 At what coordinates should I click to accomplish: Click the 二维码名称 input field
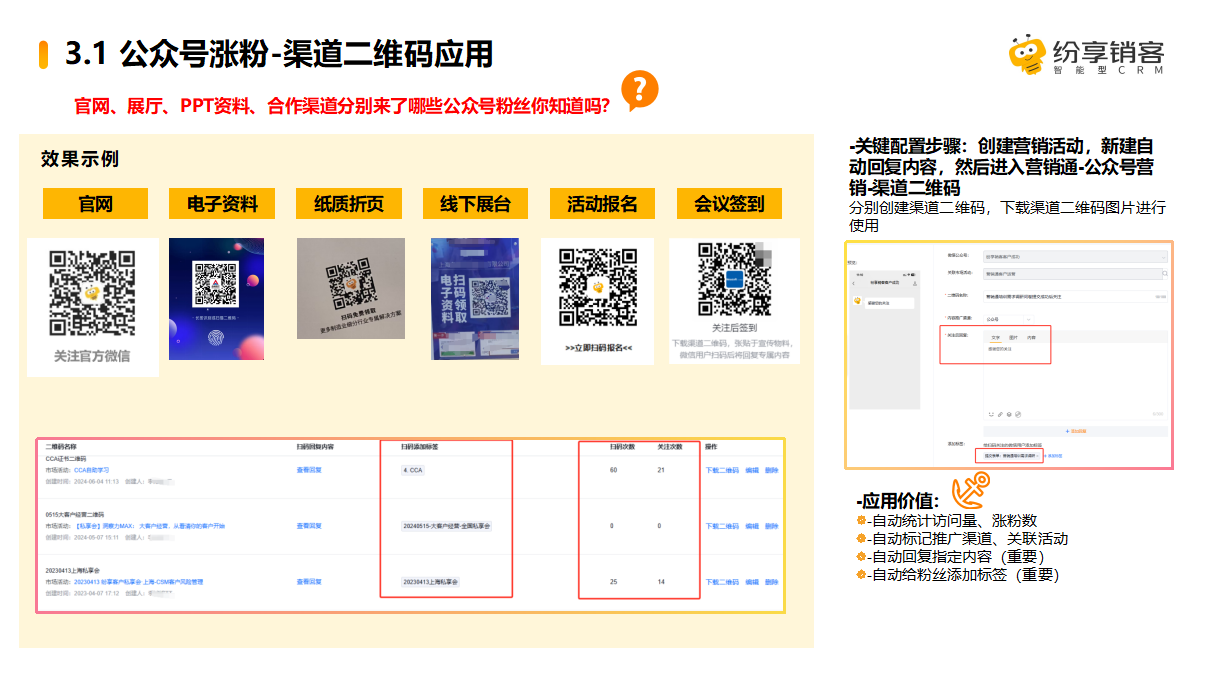[1075, 297]
